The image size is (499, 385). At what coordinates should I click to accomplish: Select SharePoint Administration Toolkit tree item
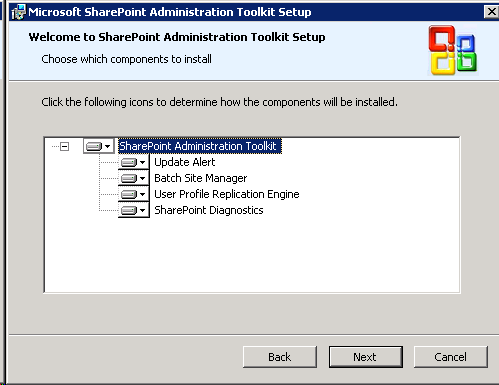[x=200, y=146]
